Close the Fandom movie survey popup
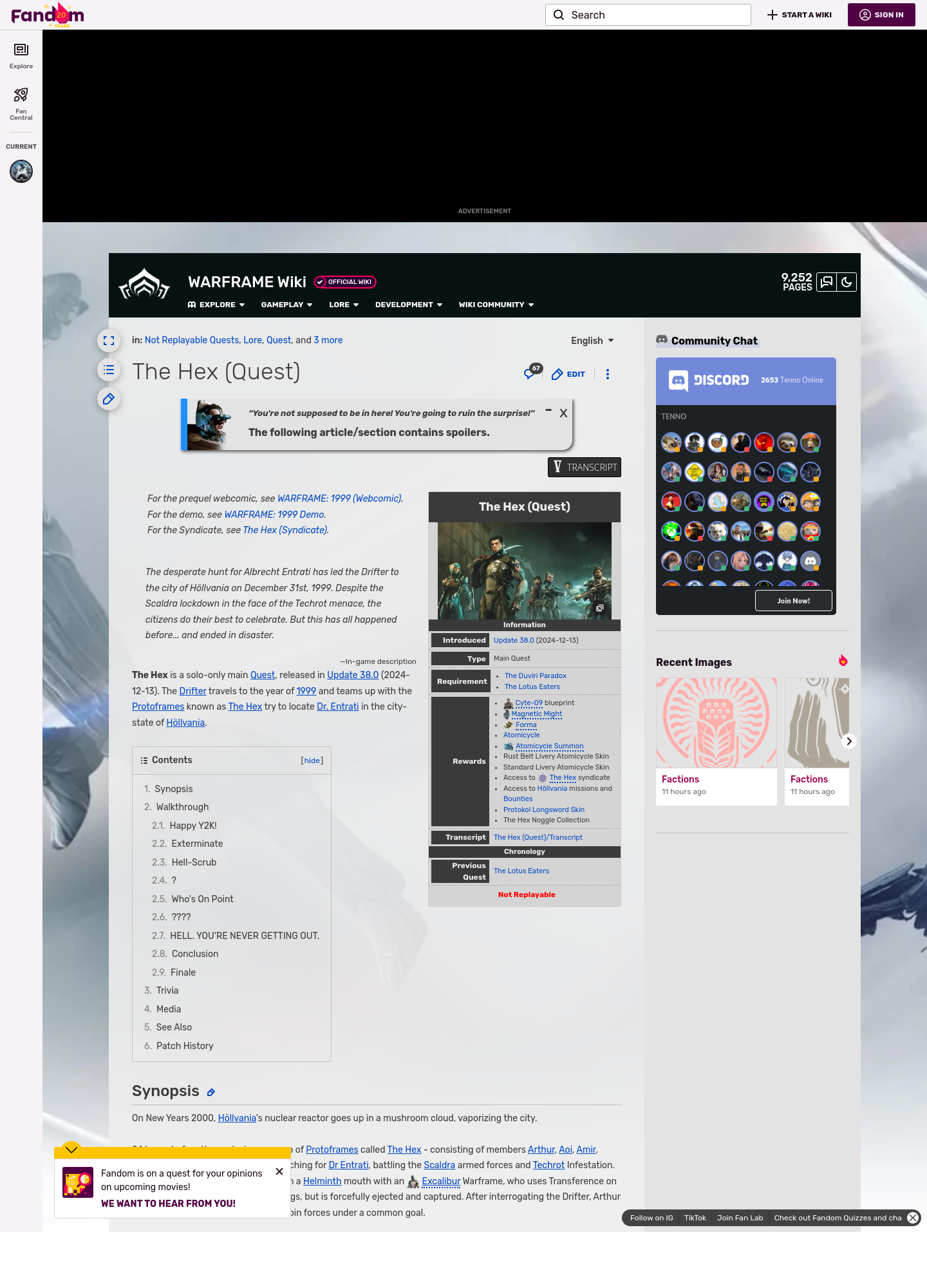927x1288 pixels. (279, 1171)
